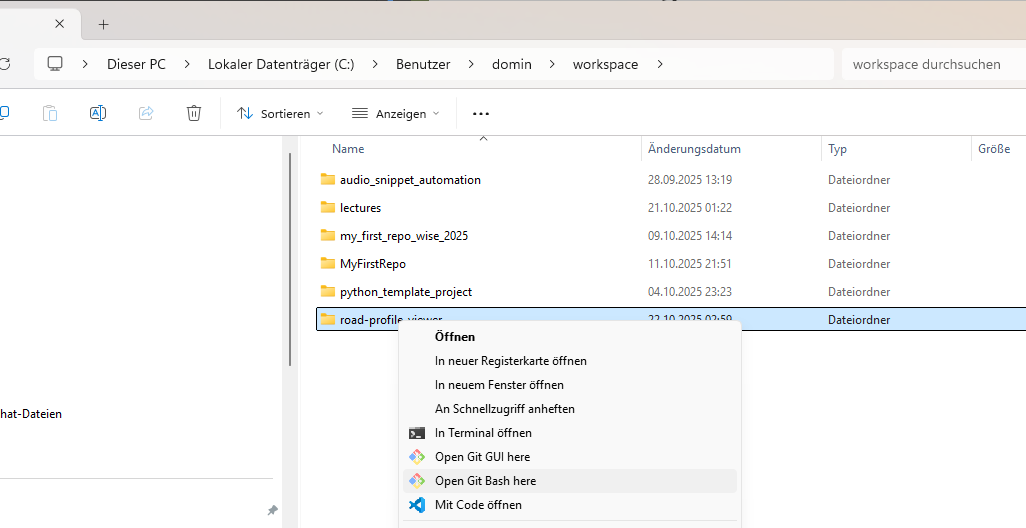Screen dimensions: 1026x528
Task: Expand chevron after Benutzer
Action: (x=471, y=64)
